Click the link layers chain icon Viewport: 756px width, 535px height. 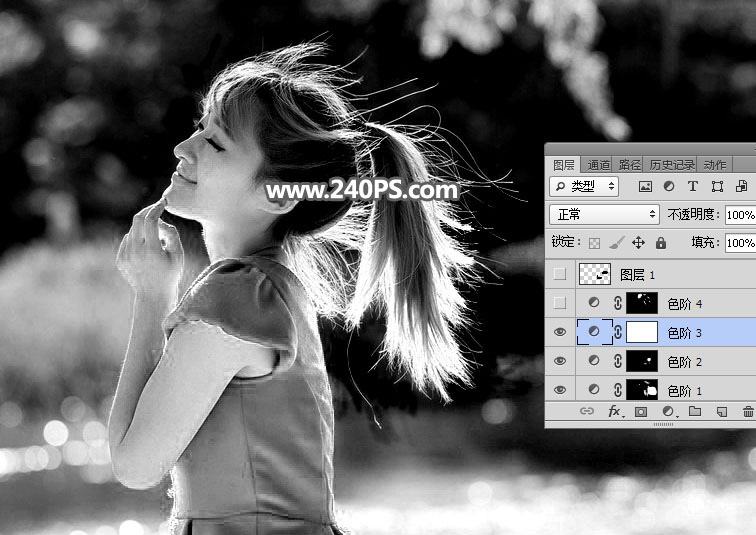(586, 411)
